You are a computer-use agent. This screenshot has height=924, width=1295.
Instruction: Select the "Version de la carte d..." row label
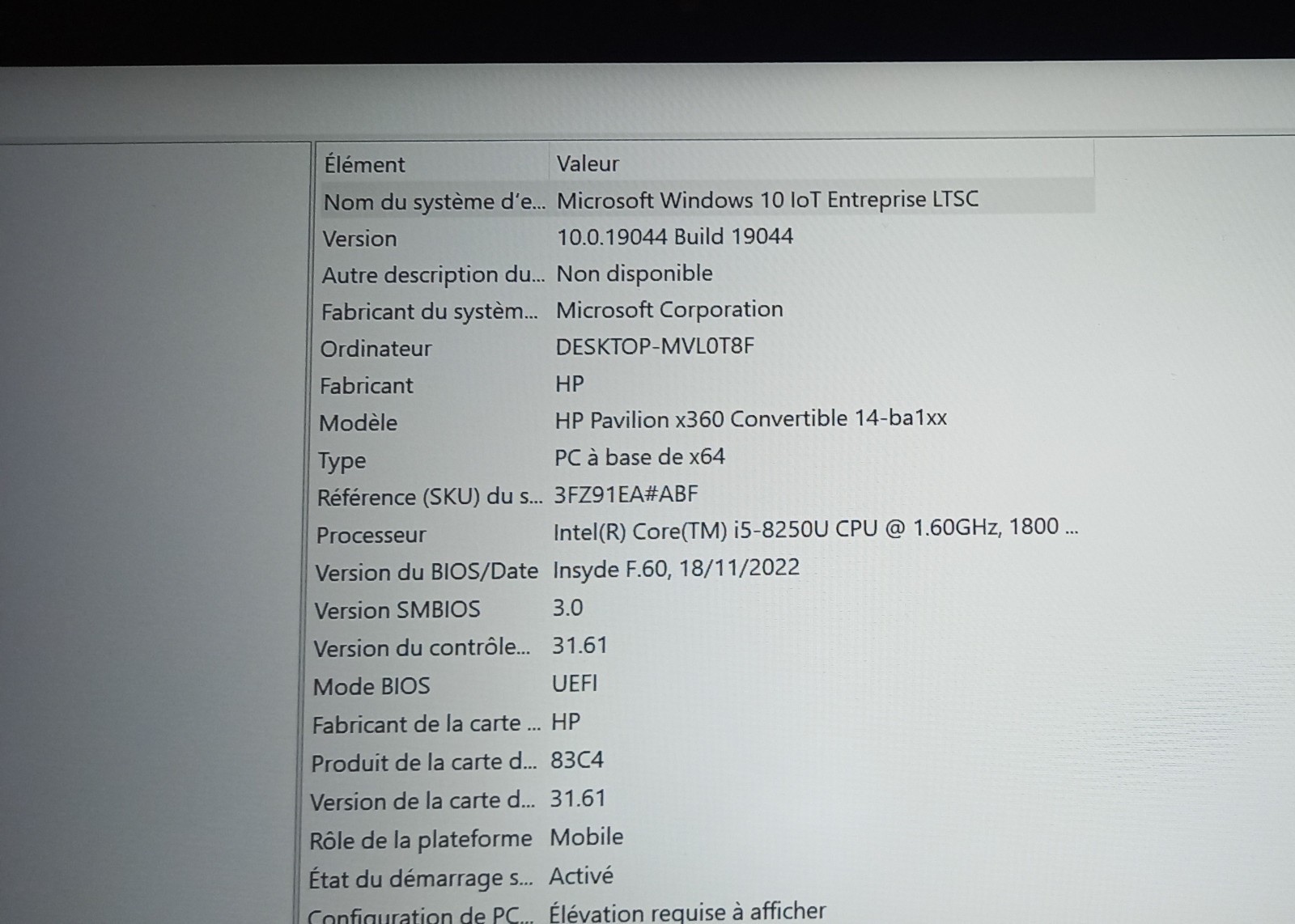(422, 802)
